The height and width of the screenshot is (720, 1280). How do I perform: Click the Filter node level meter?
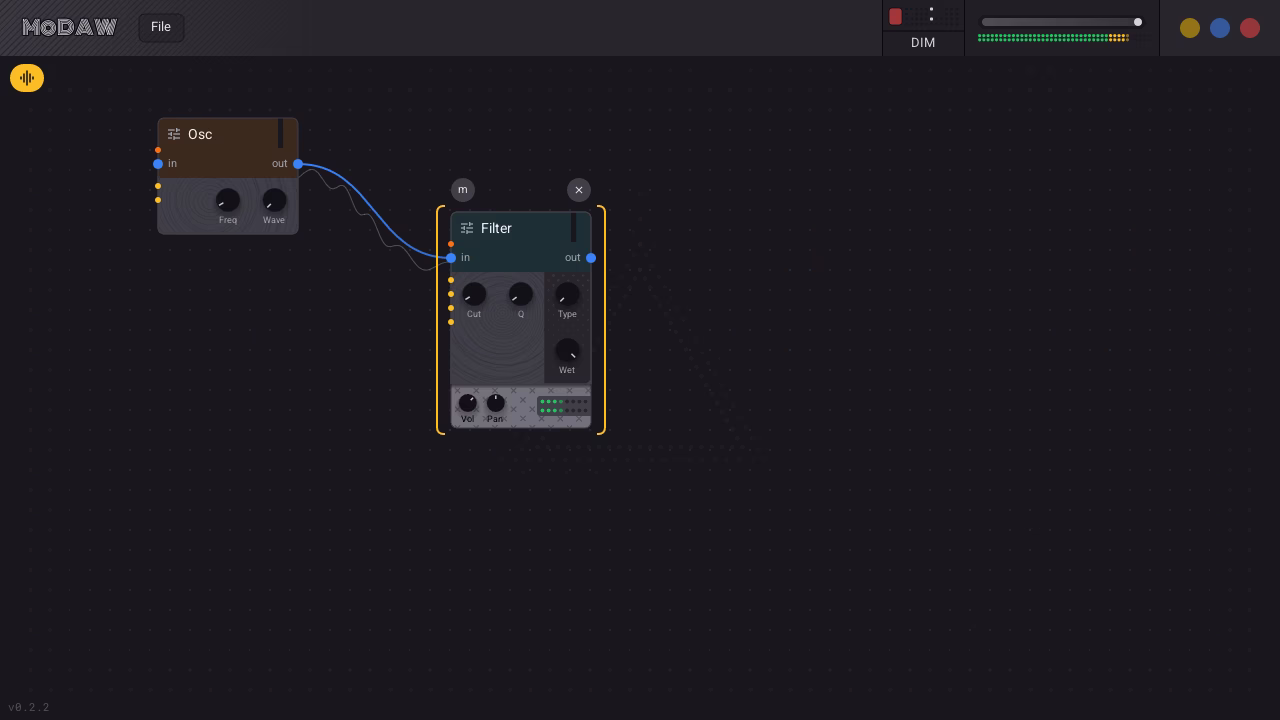click(x=564, y=406)
